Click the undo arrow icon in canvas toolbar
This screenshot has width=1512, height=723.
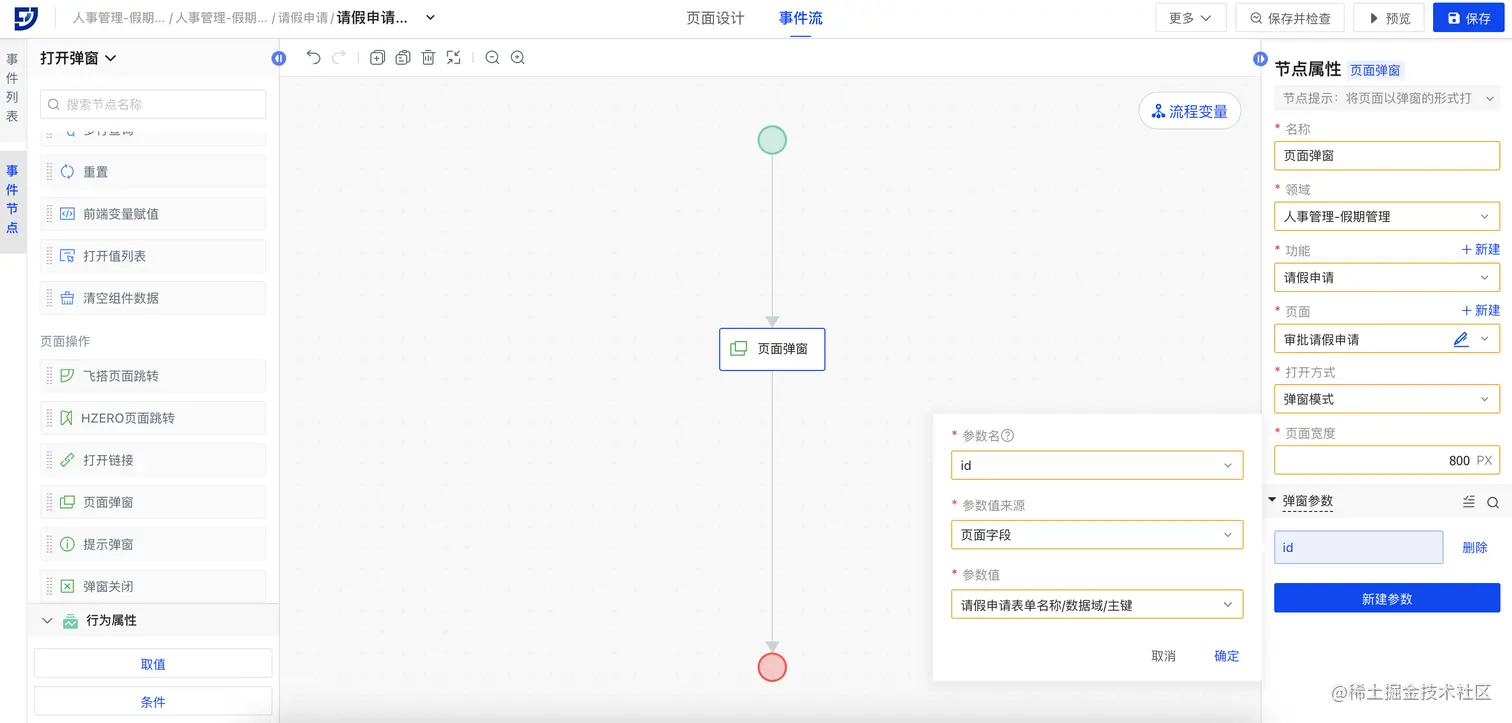click(x=313, y=58)
